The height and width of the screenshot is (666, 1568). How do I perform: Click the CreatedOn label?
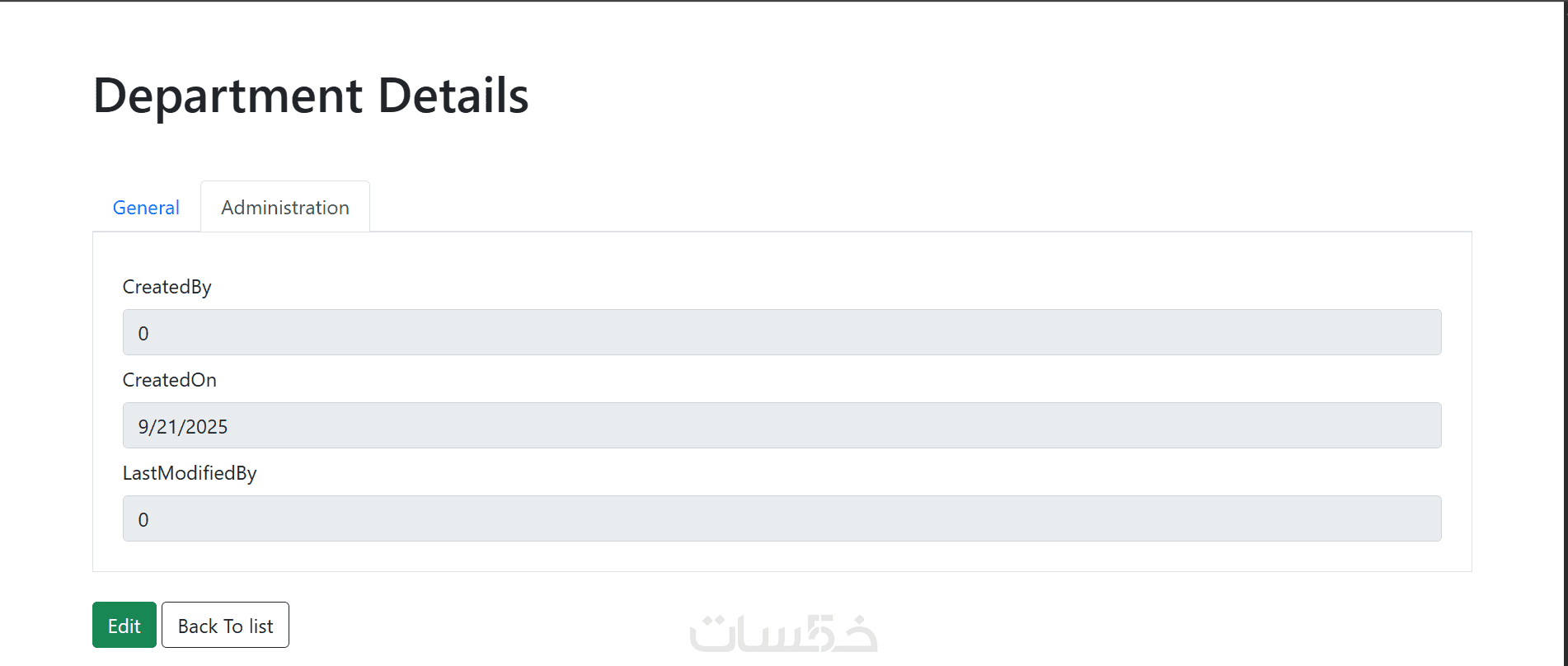coord(170,380)
